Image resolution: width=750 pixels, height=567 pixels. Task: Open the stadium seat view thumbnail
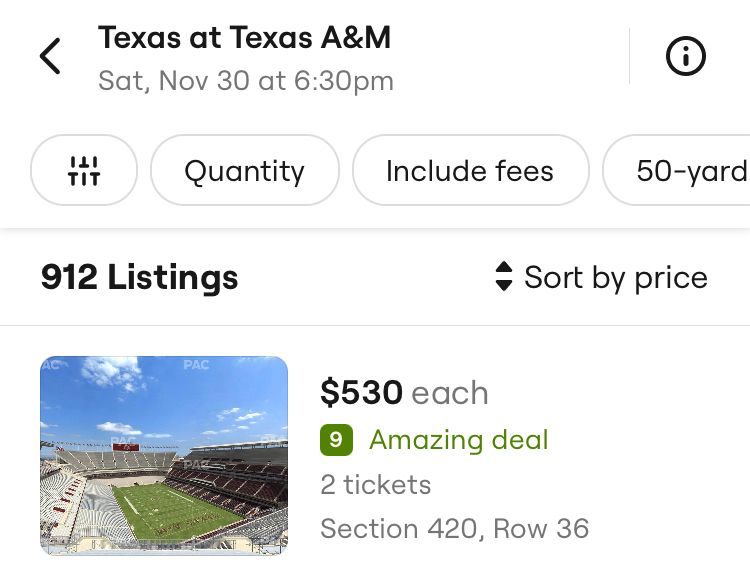coord(164,455)
